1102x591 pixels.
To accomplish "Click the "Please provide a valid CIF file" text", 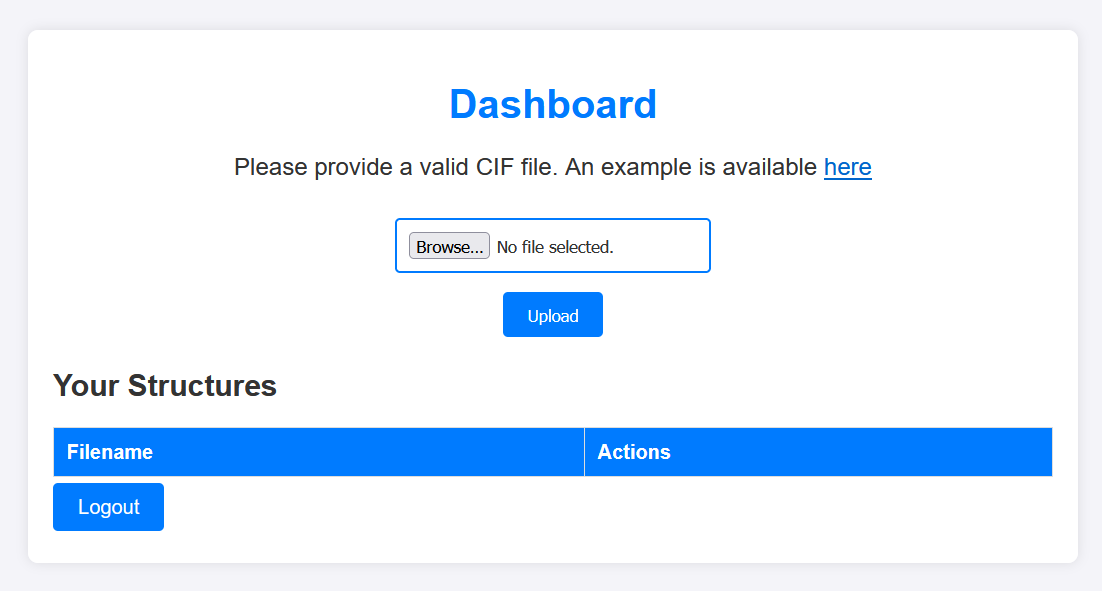I will coord(395,167).
